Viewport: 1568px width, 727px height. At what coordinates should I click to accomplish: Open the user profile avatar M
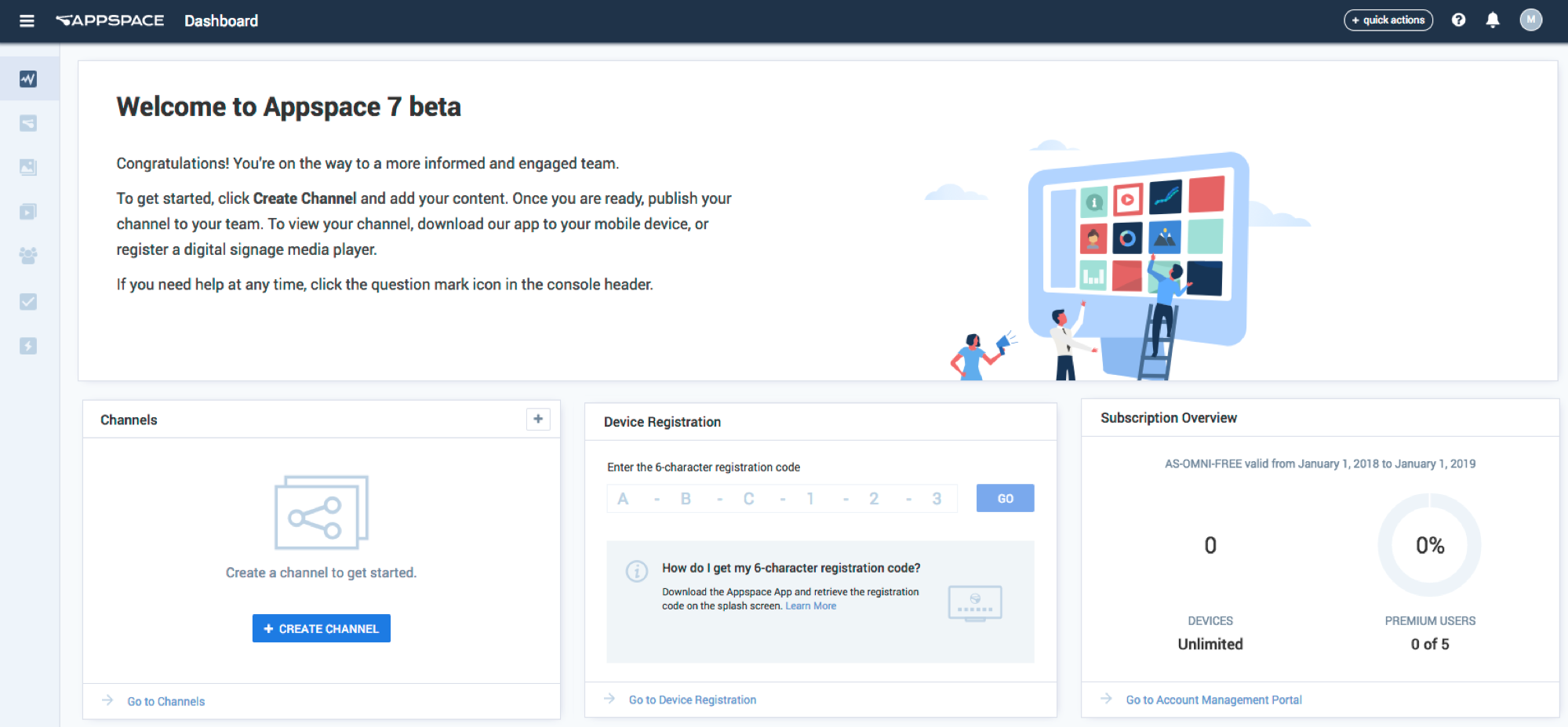pyautogui.click(x=1530, y=20)
